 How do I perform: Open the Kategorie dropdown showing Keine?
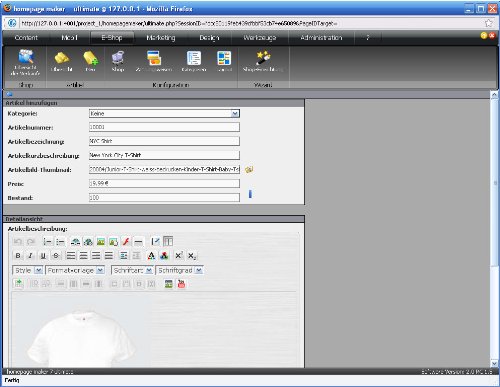tap(164, 114)
